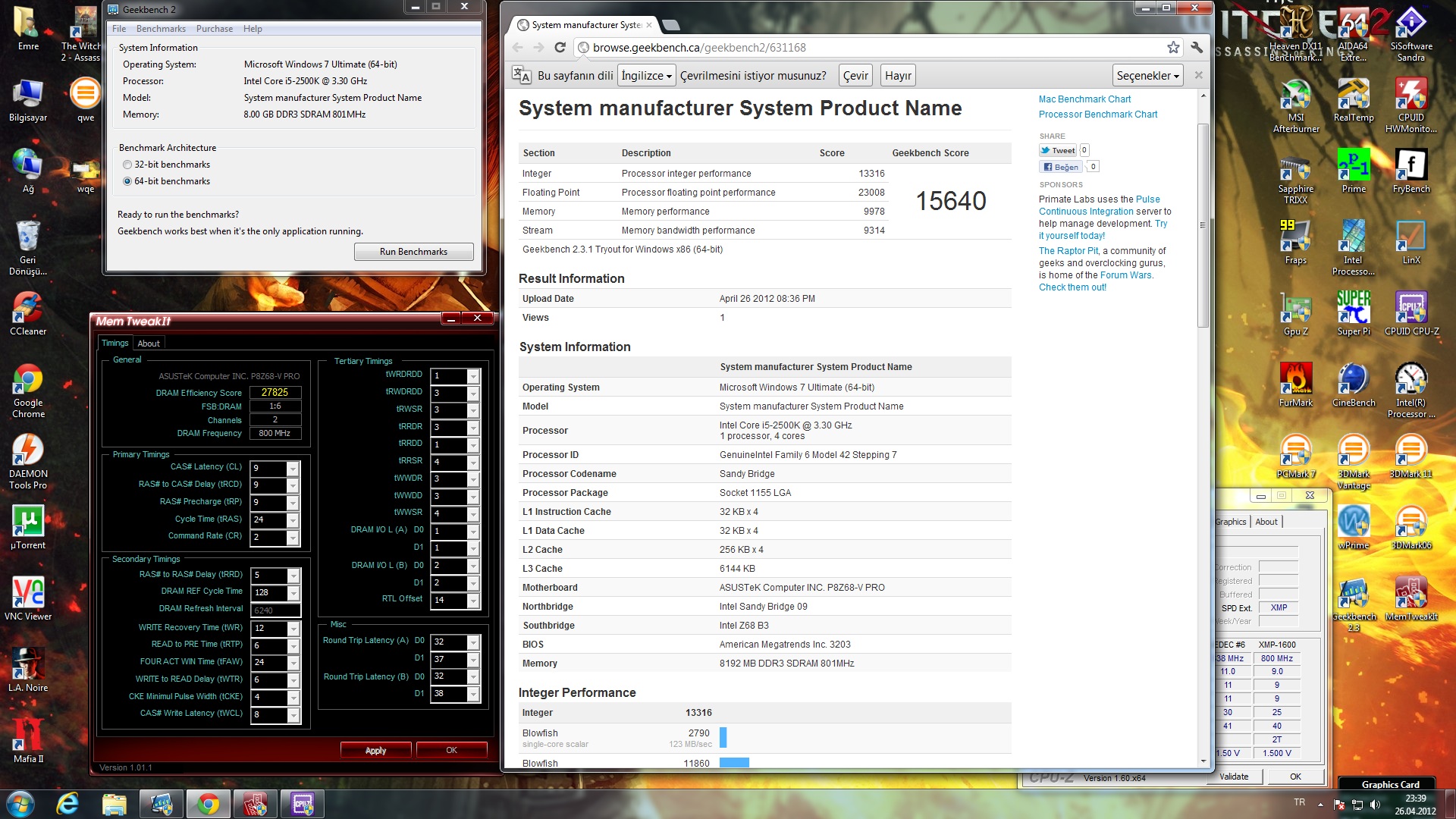Open the Gpu Z desktop shortcut

[1295, 312]
